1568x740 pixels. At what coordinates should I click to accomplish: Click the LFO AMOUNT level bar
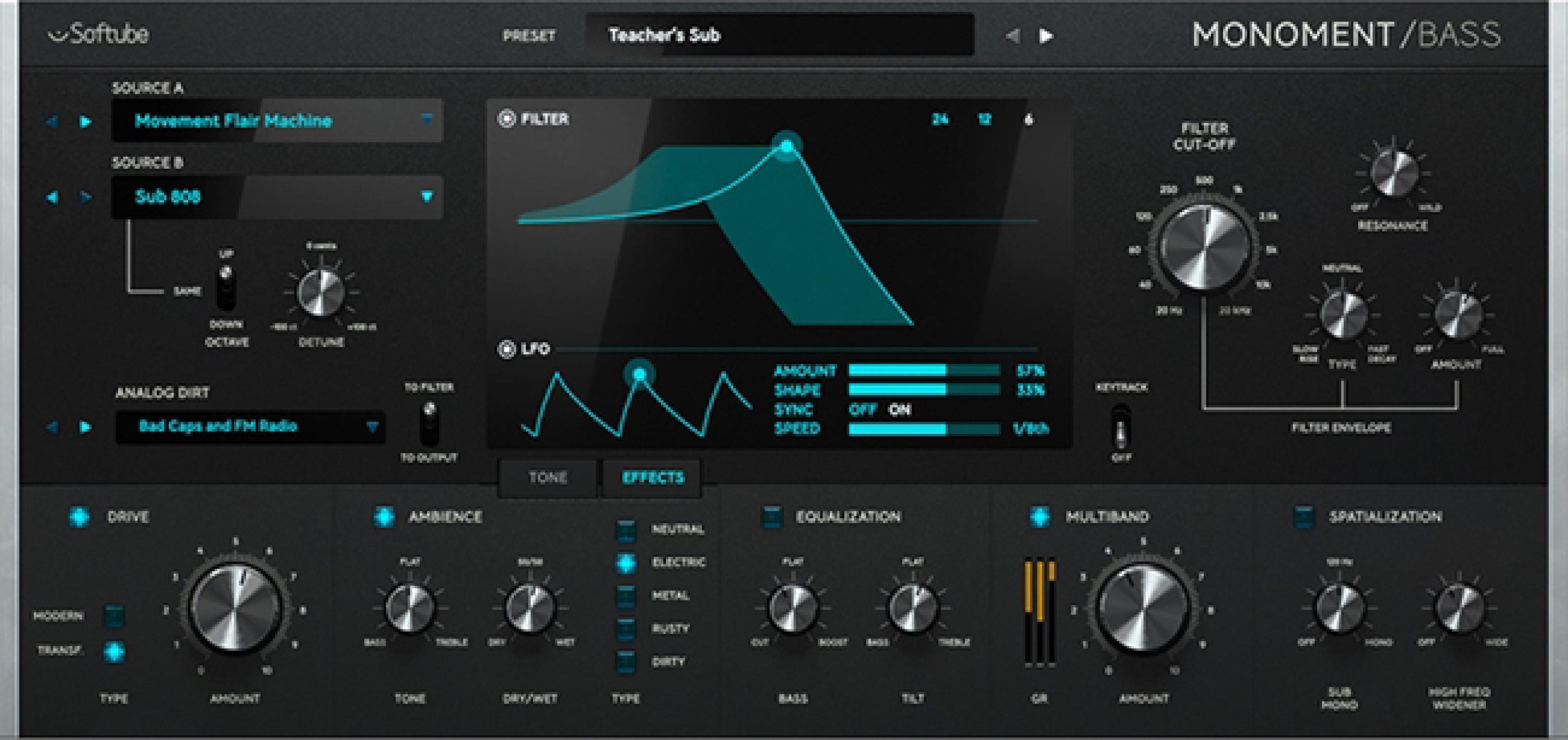(925, 371)
